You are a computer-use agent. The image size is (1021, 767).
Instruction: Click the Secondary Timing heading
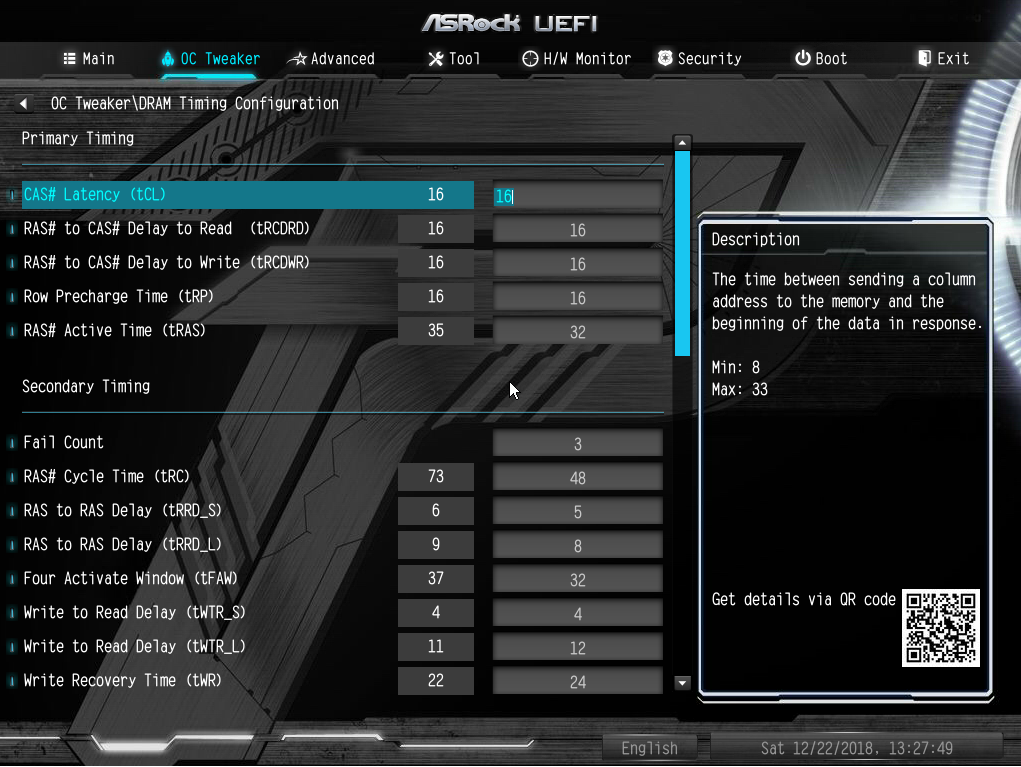coord(86,386)
